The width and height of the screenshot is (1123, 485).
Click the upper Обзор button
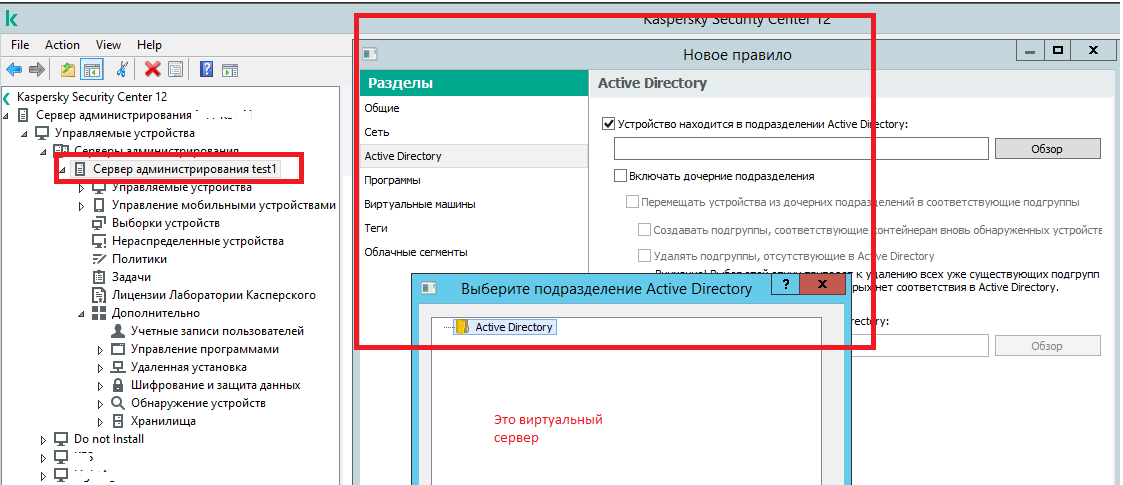pyautogui.click(x=1047, y=149)
